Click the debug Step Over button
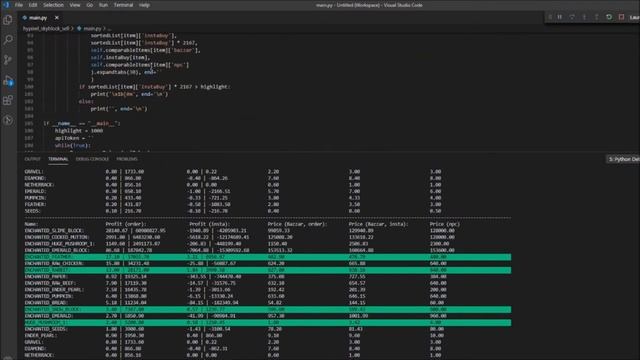This screenshot has width=640, height=360. (572, 17)
